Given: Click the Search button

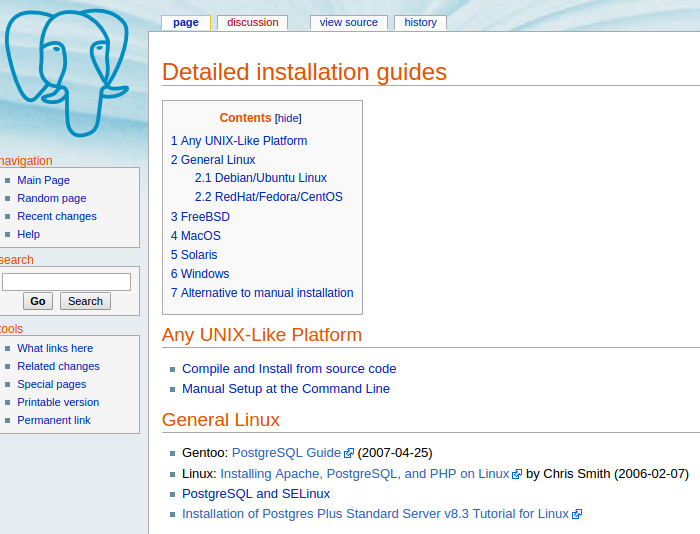Looking at the screenshot, I should [85, 301].
